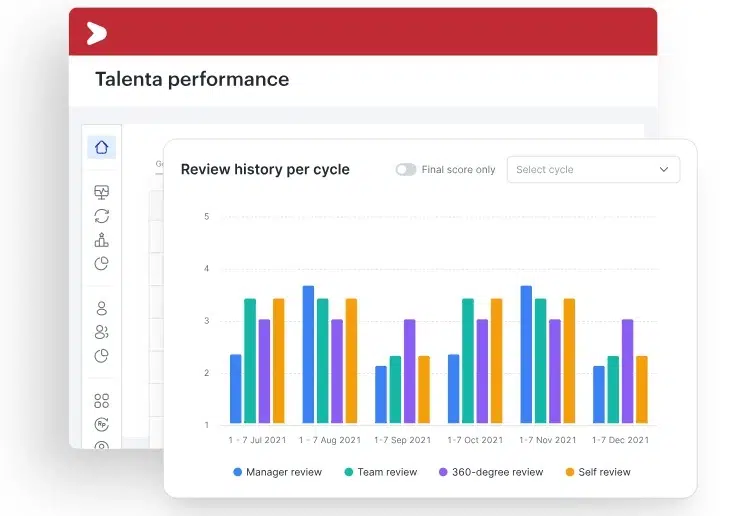The image size is (755, 516).
Task: Click the white logo in red header
Action: coord(96,33)
